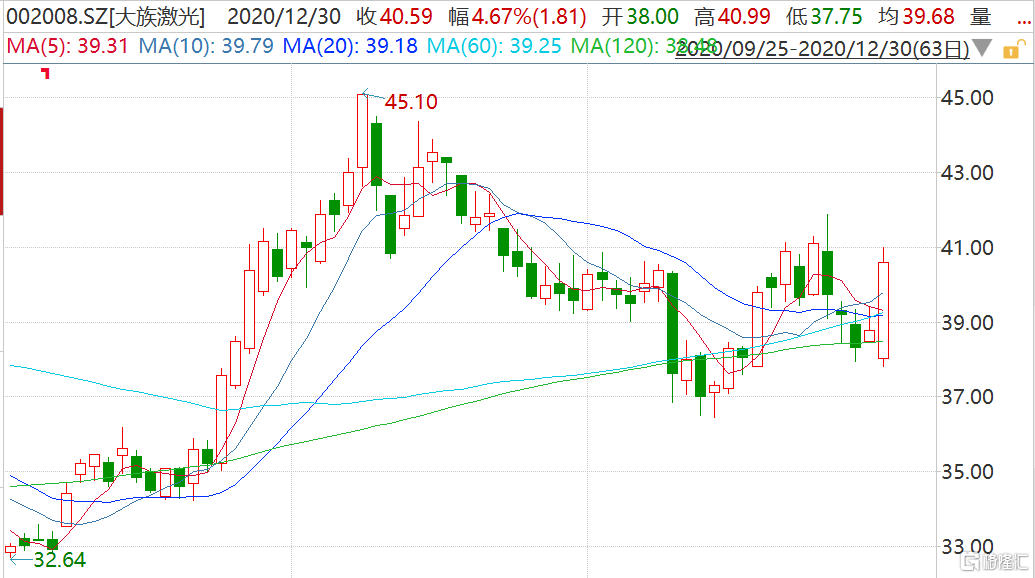This screenshot has width=1035, height=578.
Task: Click the MA(5): 39.31 indicator label
Action: 67,46
